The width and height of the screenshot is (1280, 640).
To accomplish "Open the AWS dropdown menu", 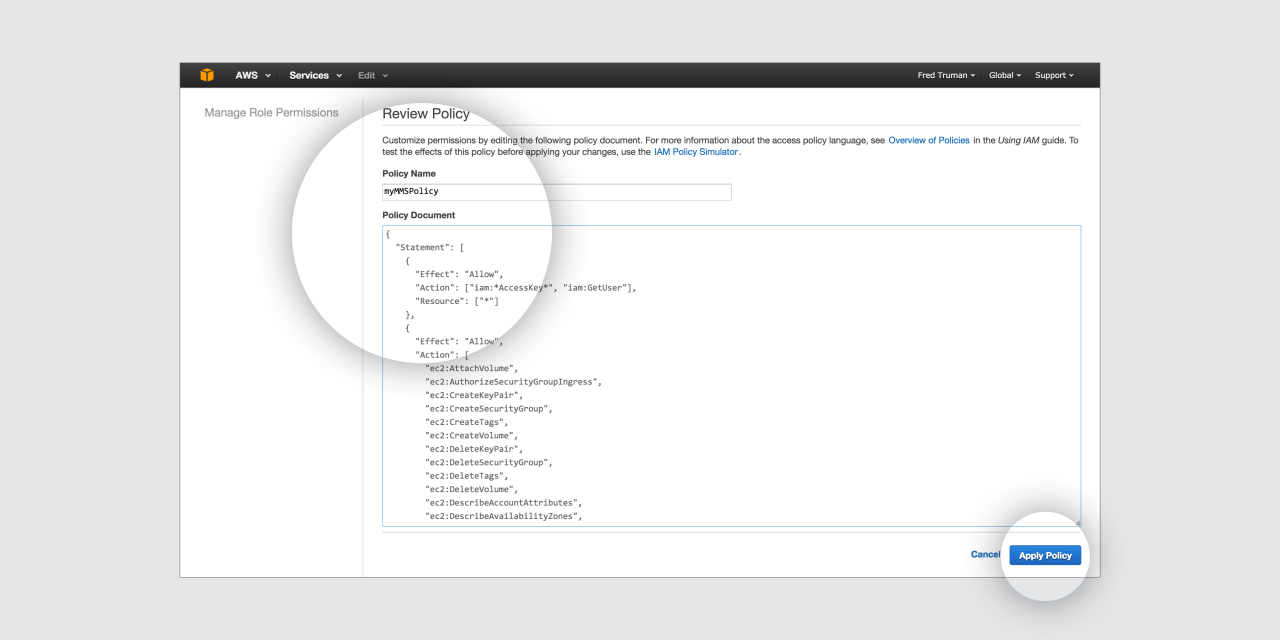I will click(252, 76).
